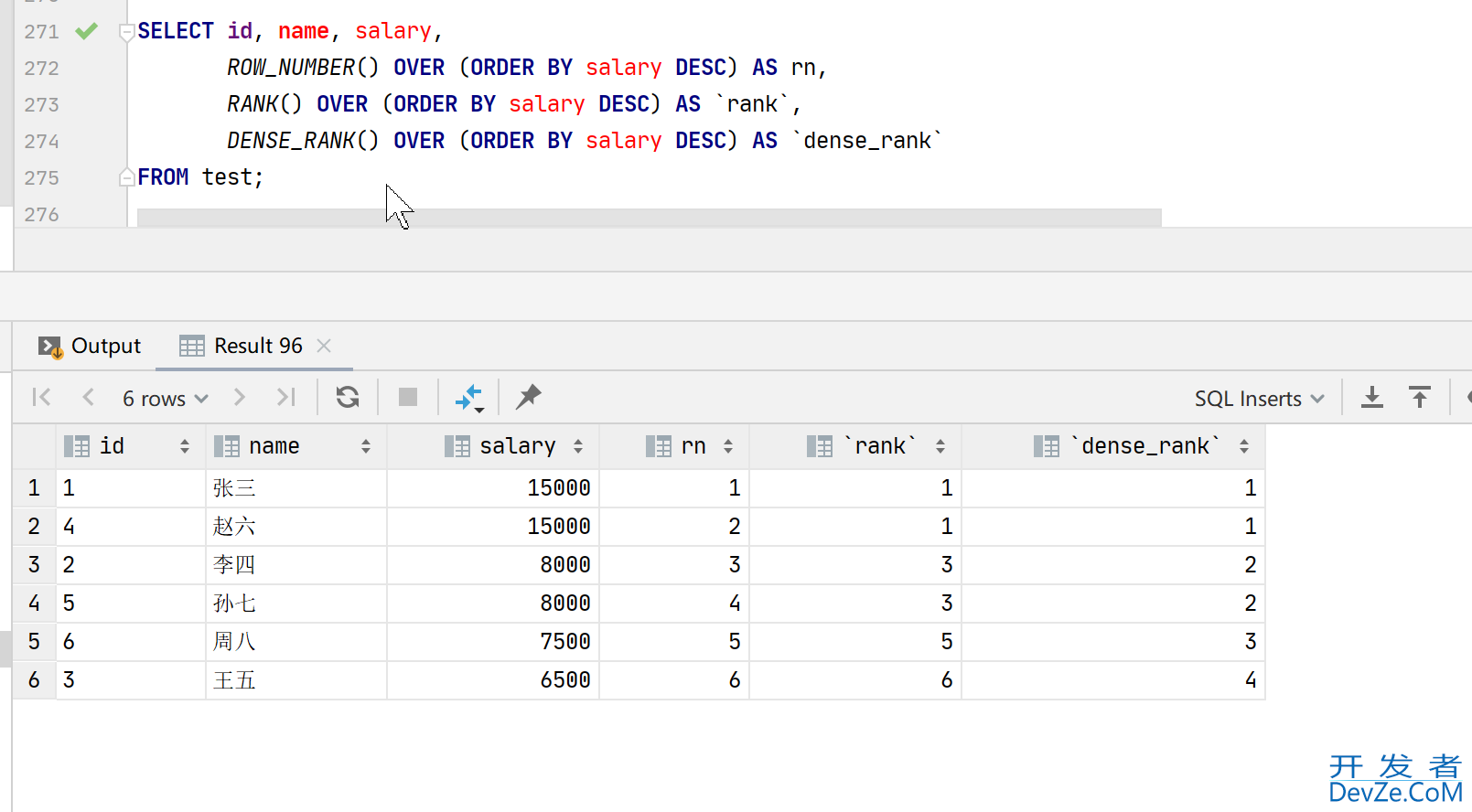Select row number 1 header
Screen dimensions: 1472x812
coord(34,488)
